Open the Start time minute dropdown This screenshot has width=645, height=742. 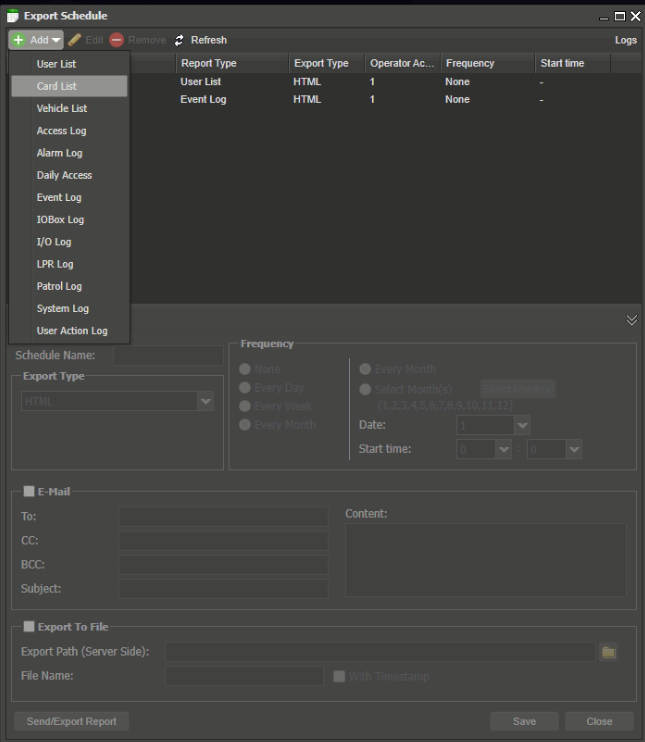pyautogui.click(x=574, y=449)
